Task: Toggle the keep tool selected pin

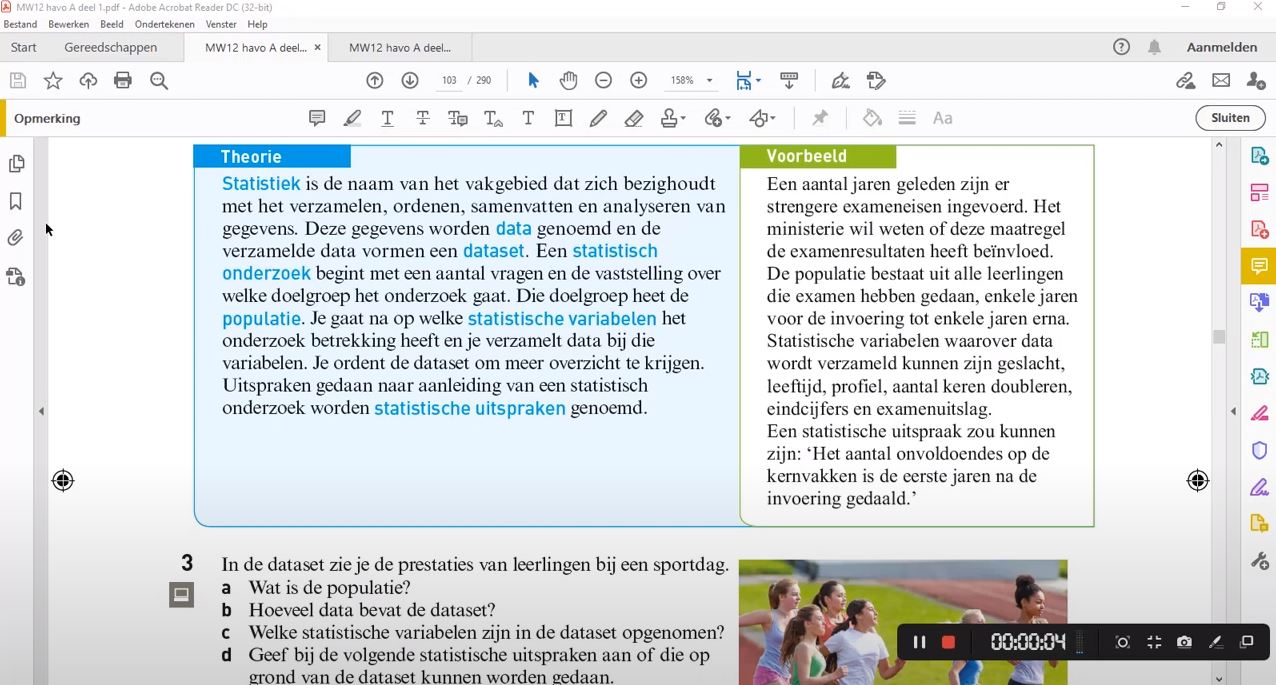Action: [820, 118]
